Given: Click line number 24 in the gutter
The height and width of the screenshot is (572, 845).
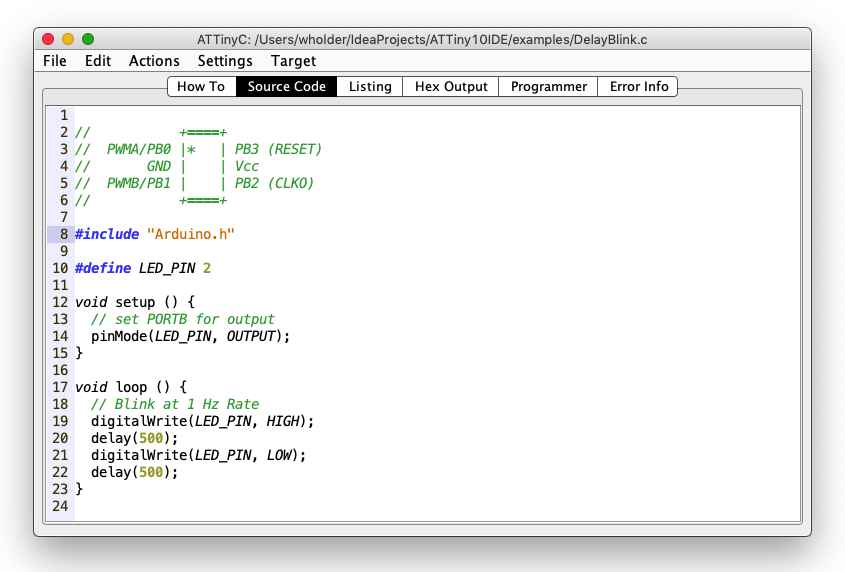Looking at the screenshot, I should 60,506.
